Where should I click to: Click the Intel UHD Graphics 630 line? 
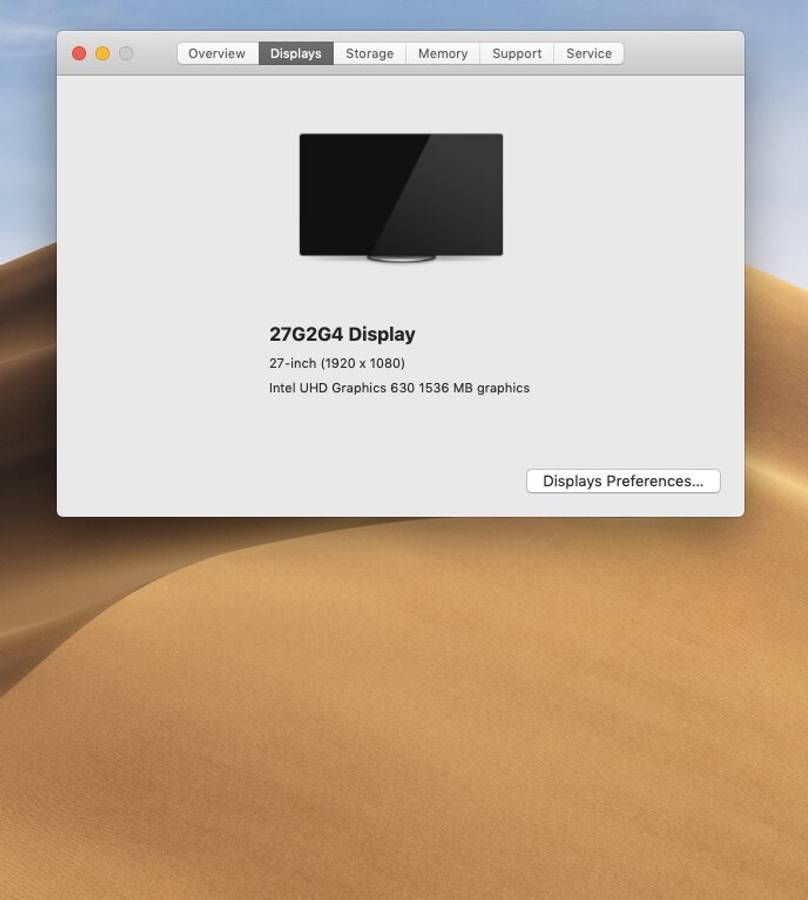pyautogui.click(x=399, y=388)
